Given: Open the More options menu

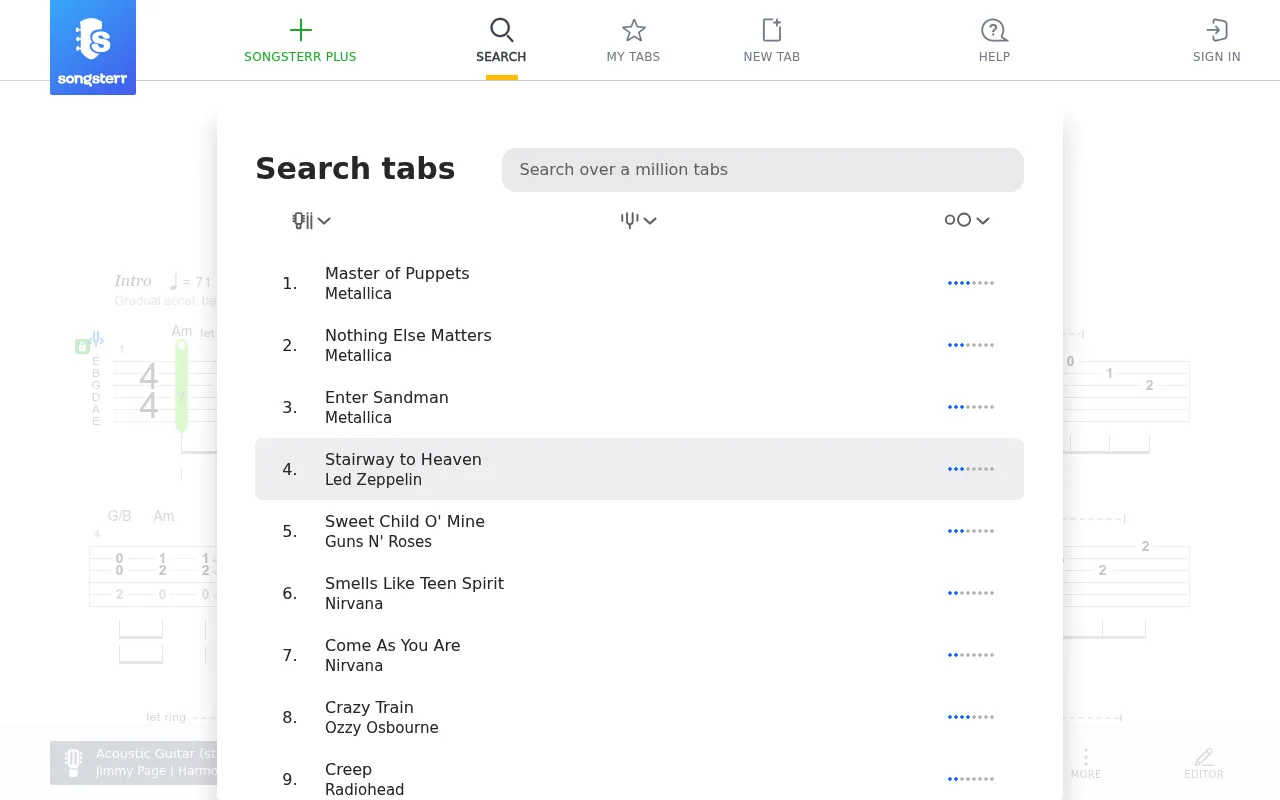Looking at the screenshot, I should point(1086,764).
